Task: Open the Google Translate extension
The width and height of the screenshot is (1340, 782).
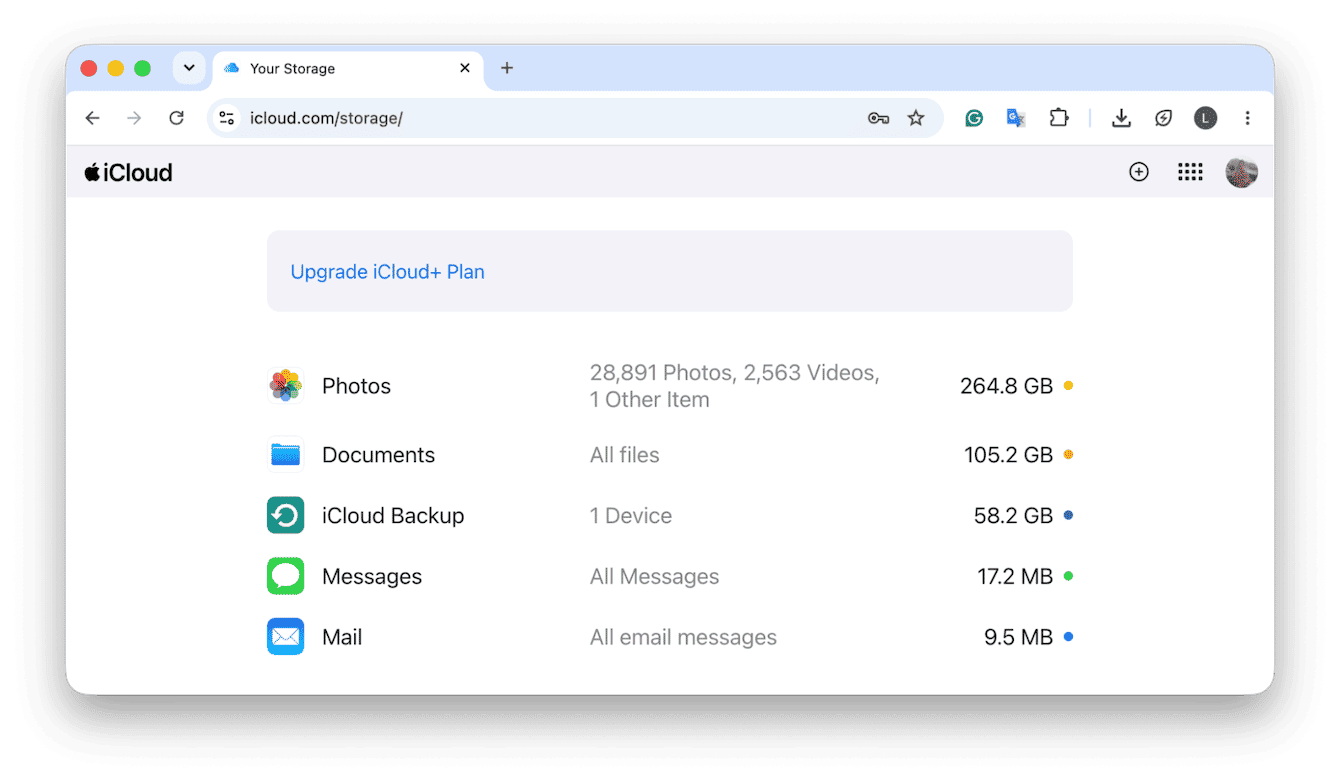Action: pyautogui.click(x=1016, y=118)
